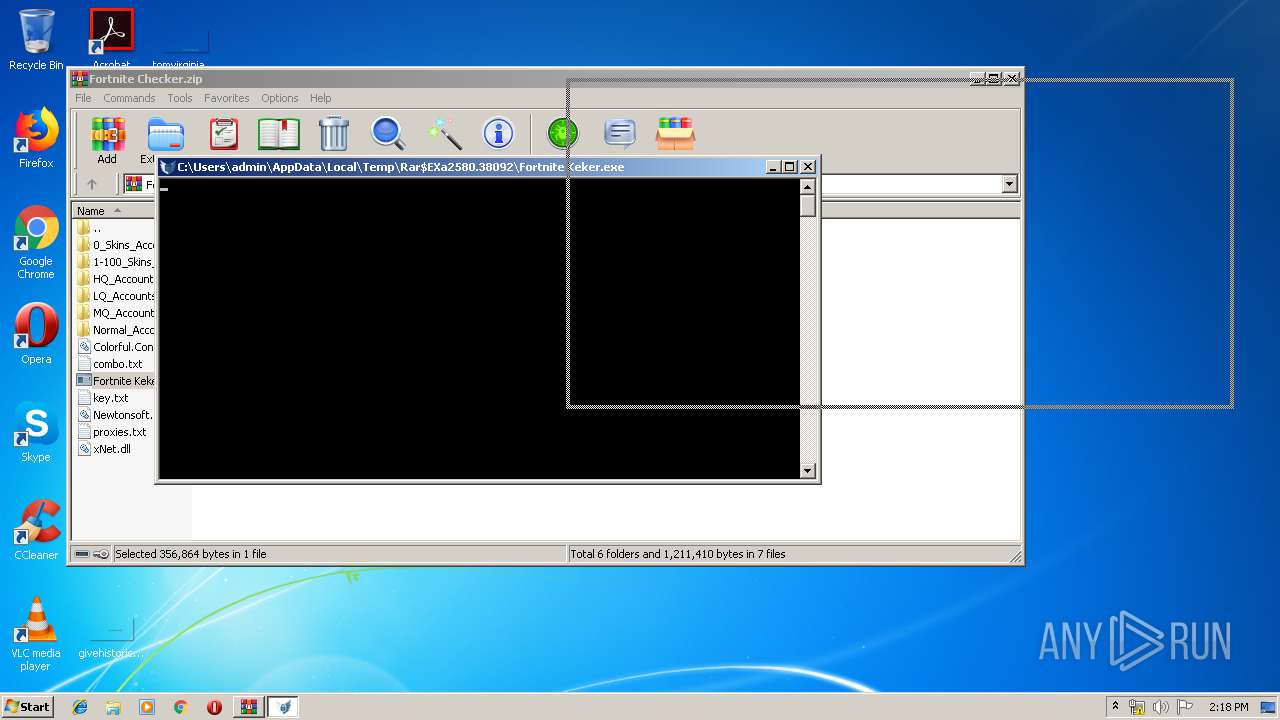This screenshot has width=1280, height=720.
Task: Click the Add toolbar icon in WinRAR
Action: (107, 140)
